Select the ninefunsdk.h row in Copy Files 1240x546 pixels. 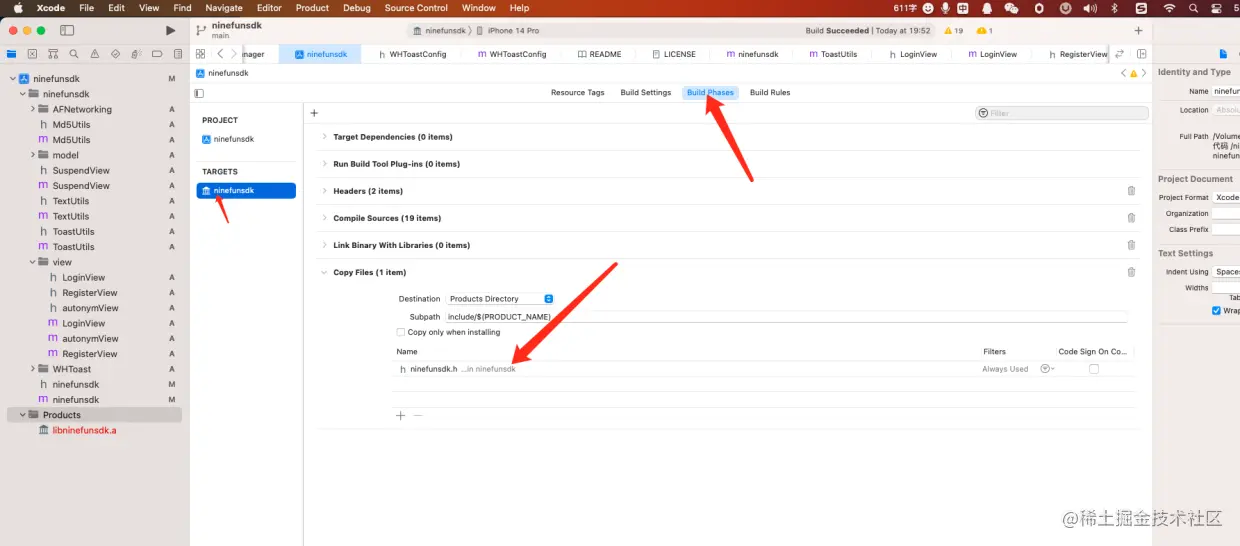point(765,369)
